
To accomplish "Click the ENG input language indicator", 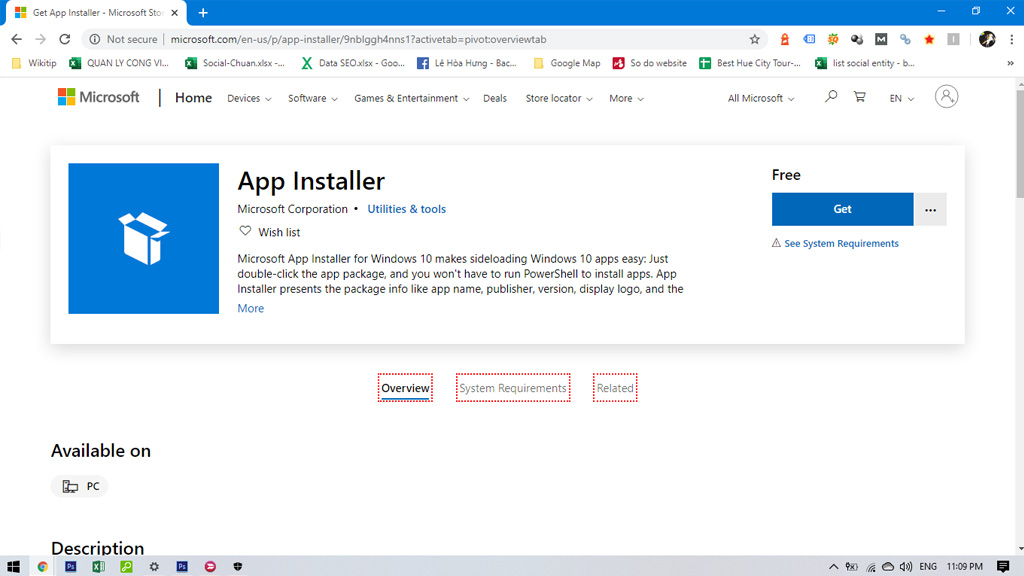I will coord(927,566).
